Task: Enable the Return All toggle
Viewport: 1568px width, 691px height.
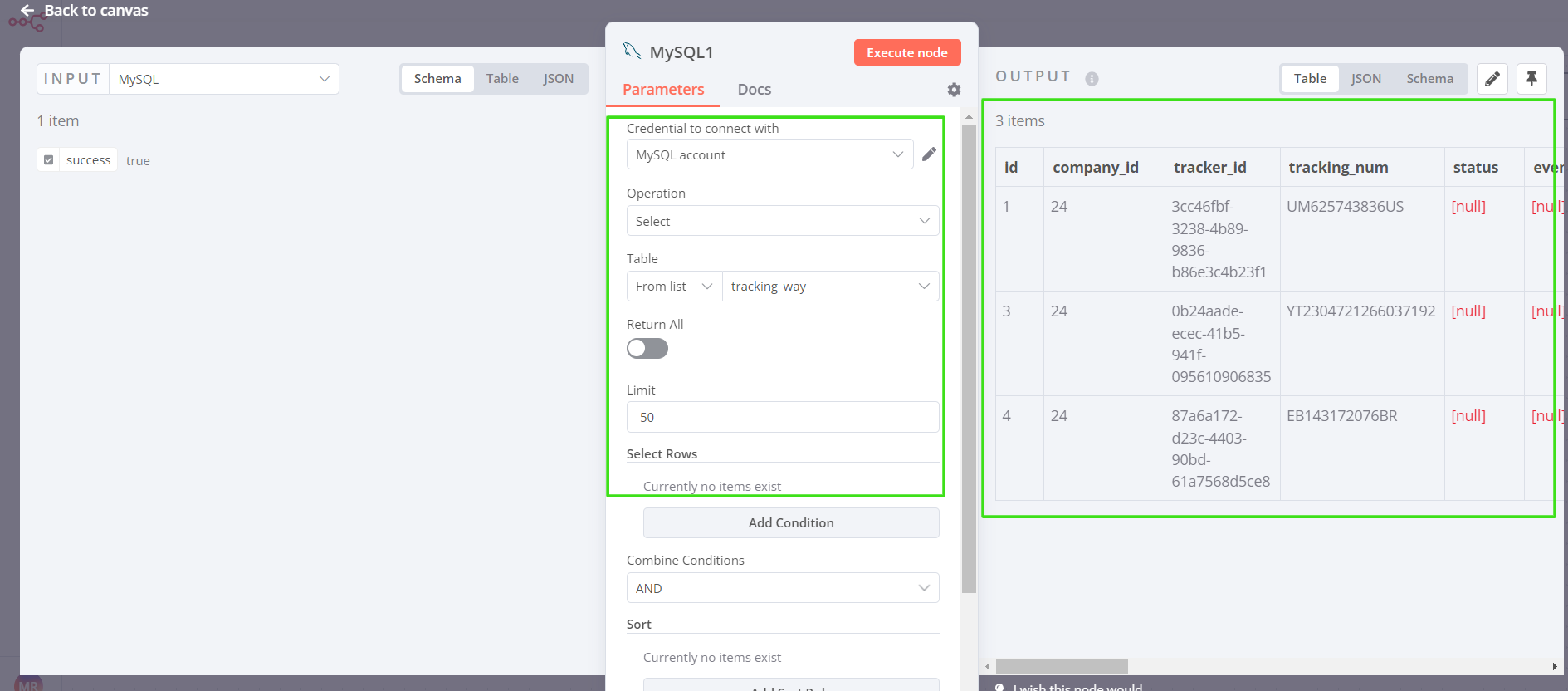Action: (x=647, y=349)
